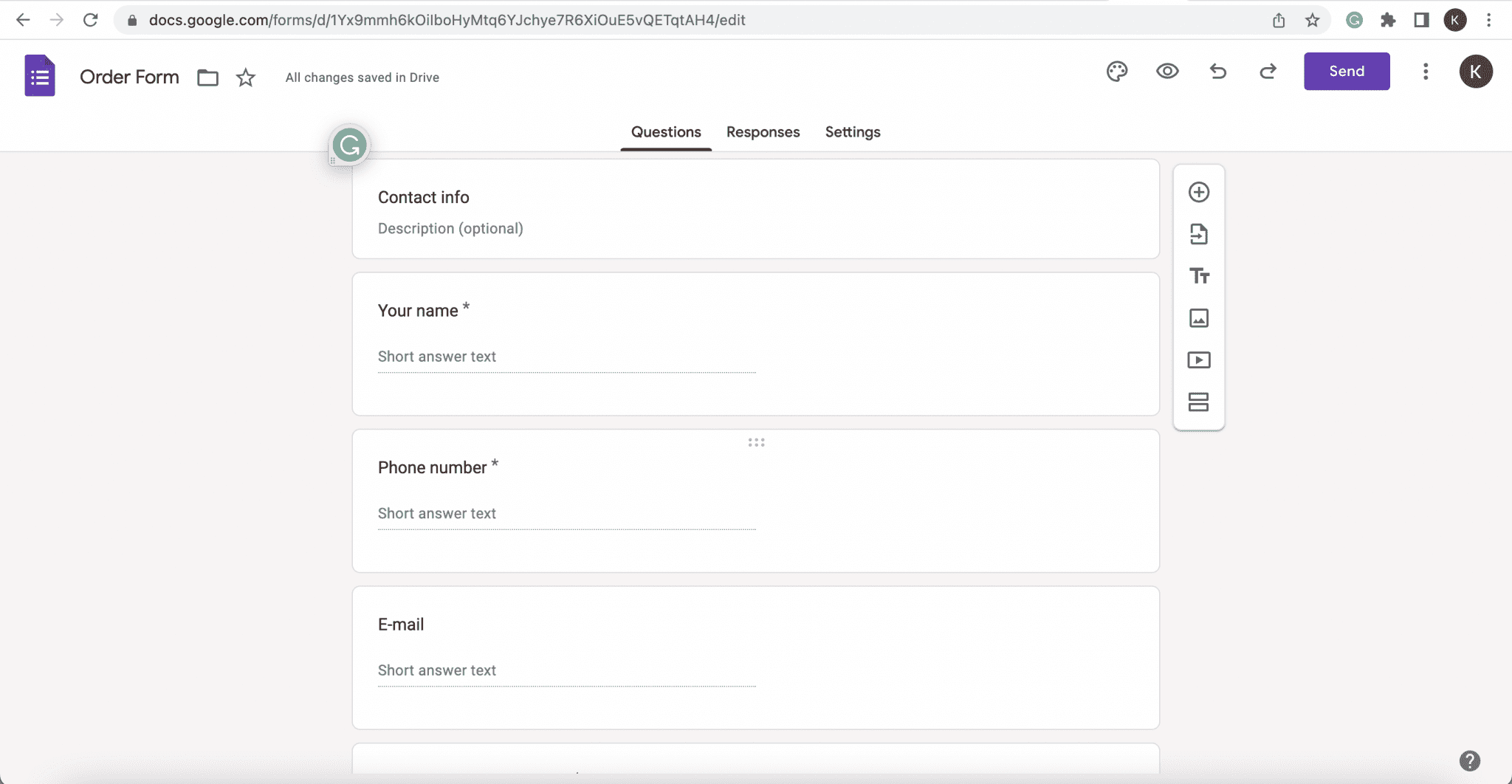
Task: Undo the last change
Action: tap(1218, 72)
